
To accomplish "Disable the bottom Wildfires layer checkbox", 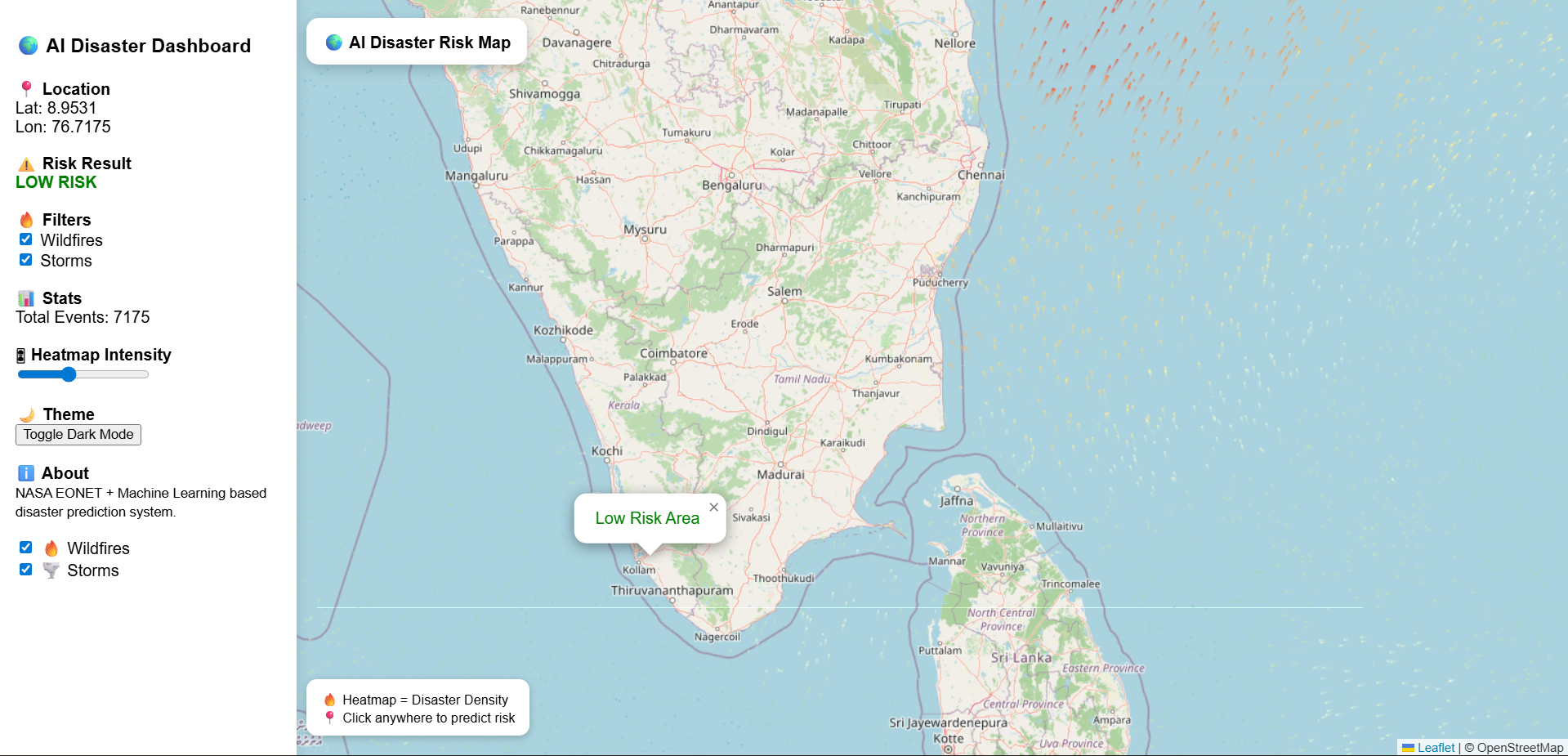I will [25, 547].
